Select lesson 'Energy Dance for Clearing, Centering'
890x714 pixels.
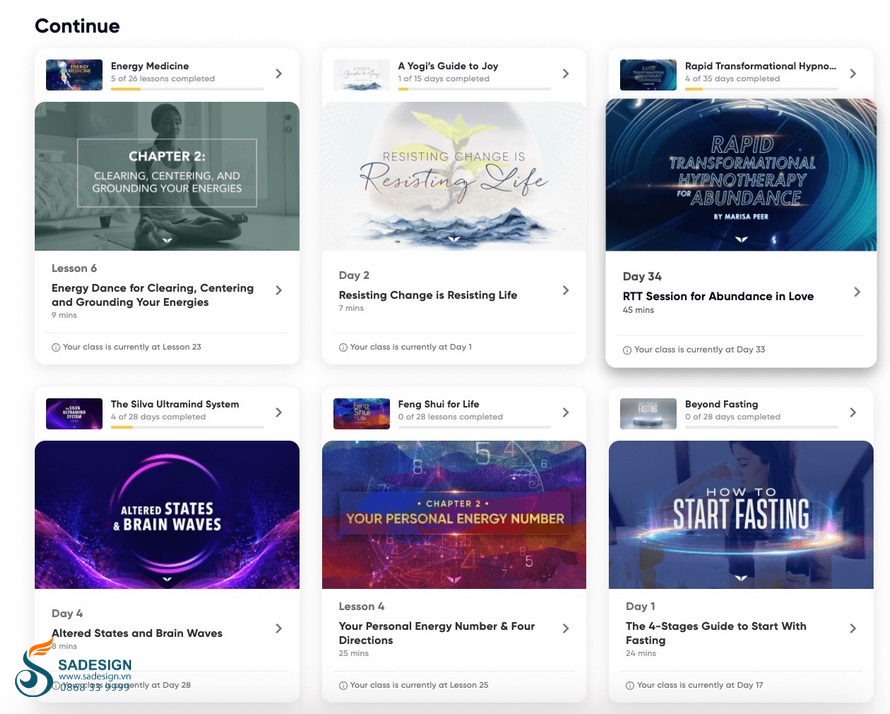click(153, 295)
